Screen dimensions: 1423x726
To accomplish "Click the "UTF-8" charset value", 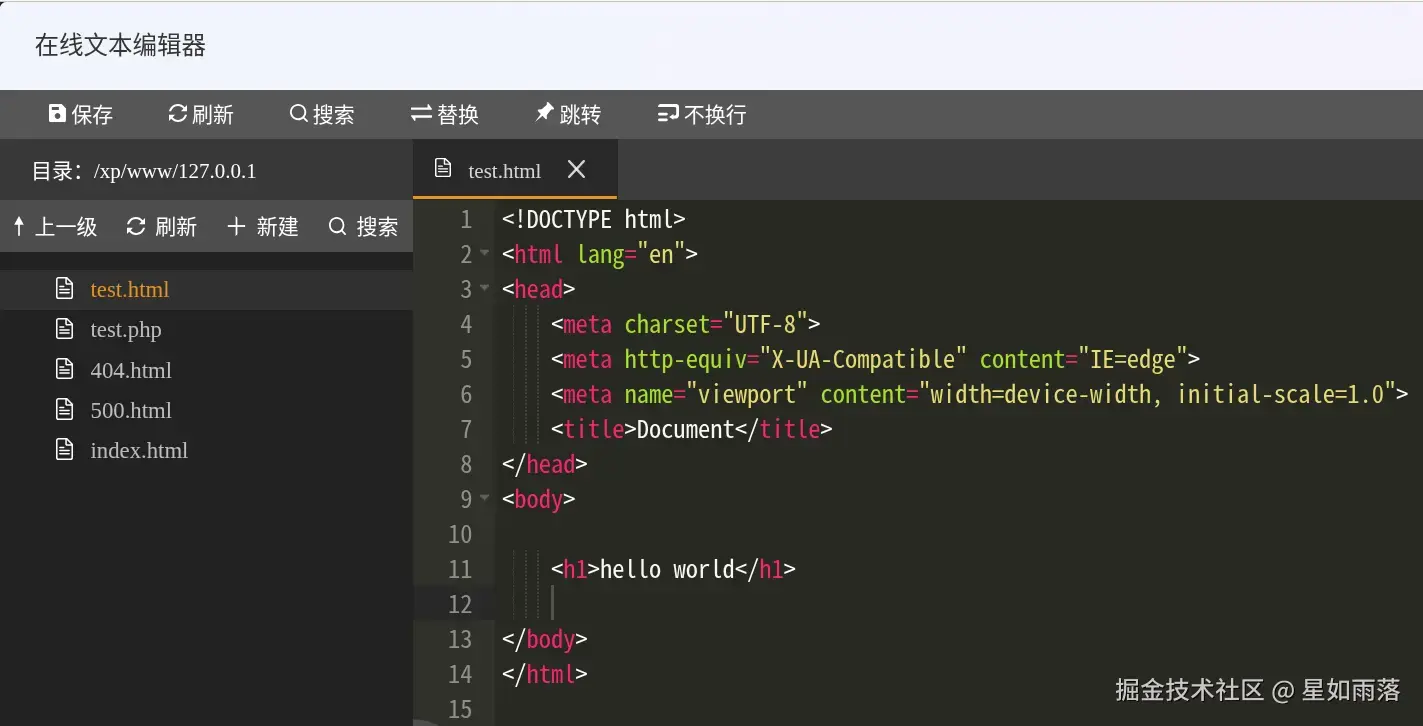I will point(766,324).
